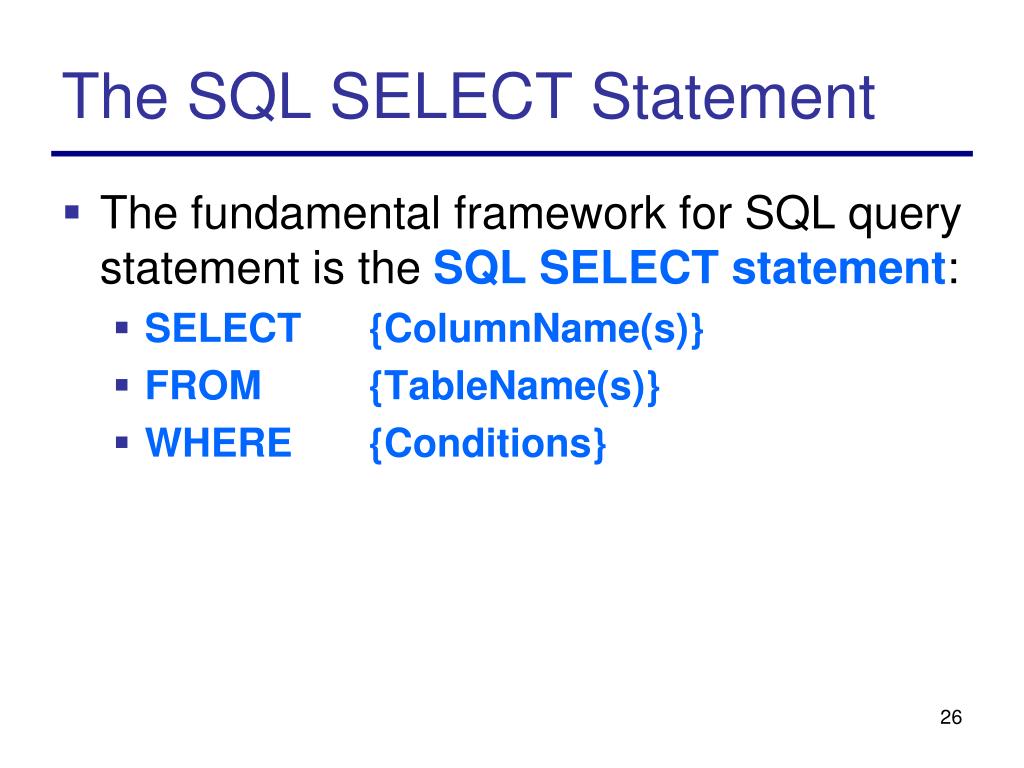Click the {Conditions} placeholder text

[x=487, y=444]
